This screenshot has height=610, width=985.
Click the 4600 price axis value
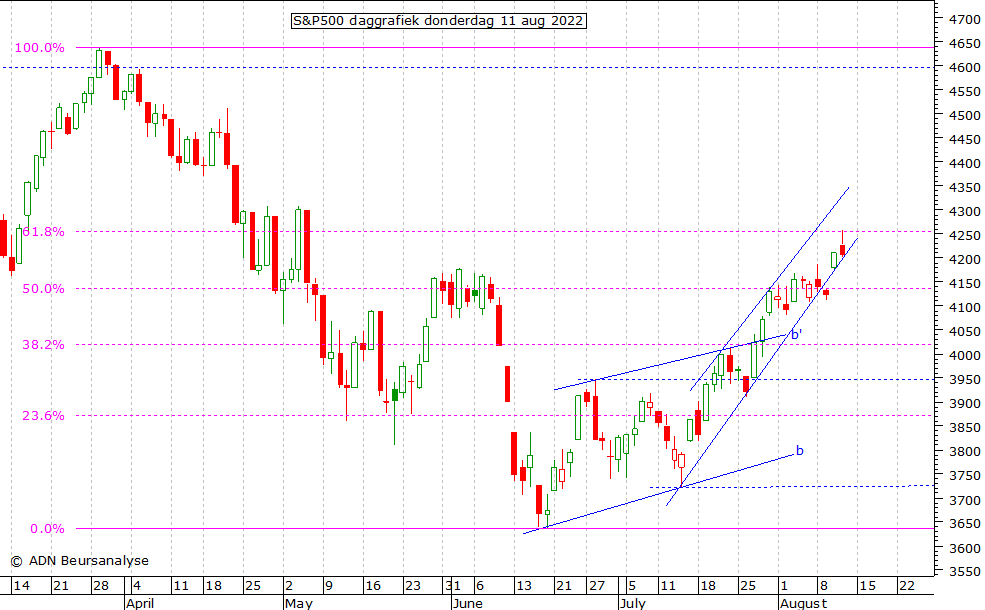click(x=965, y=67)
